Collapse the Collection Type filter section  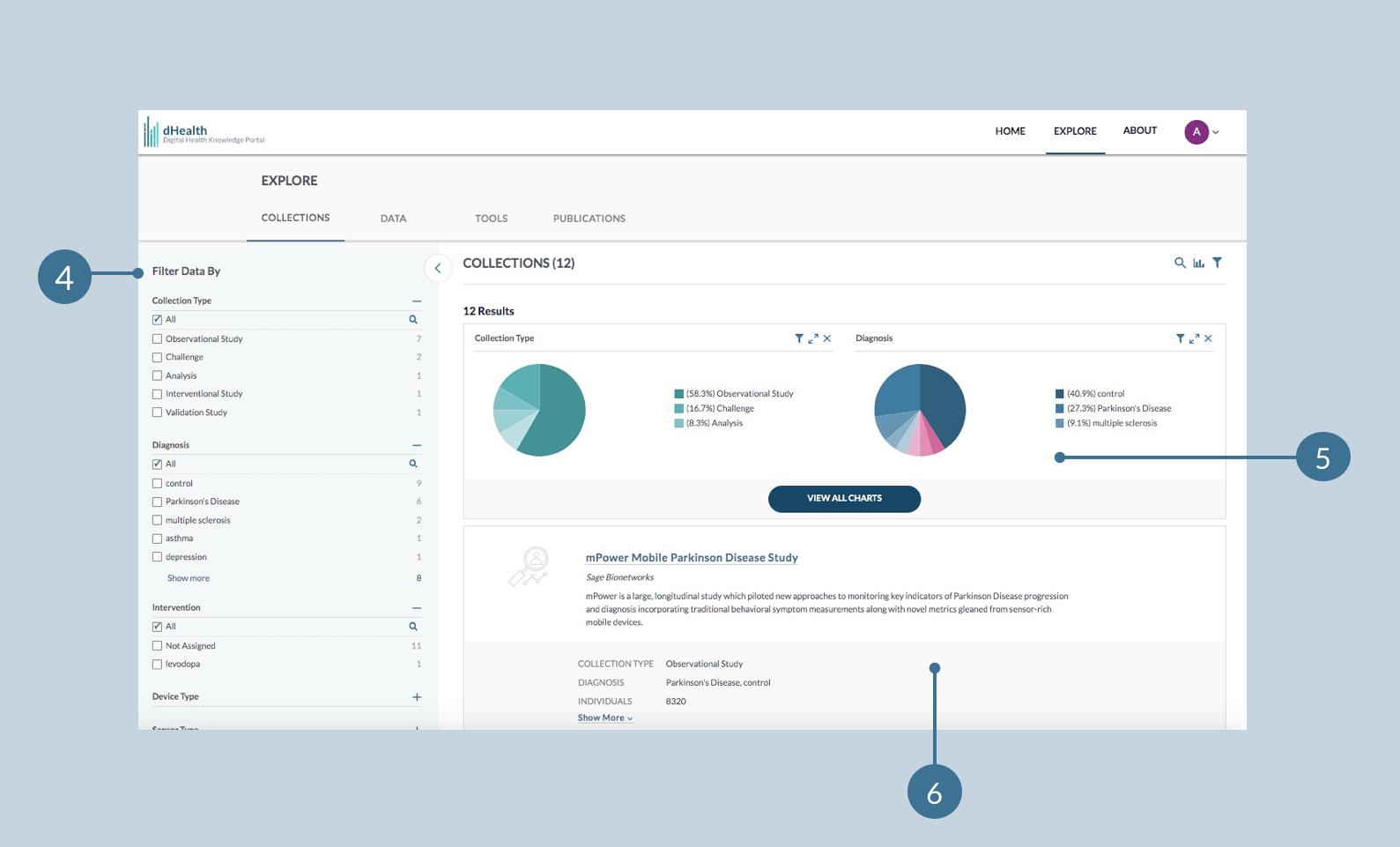click(x=417, y=301)
